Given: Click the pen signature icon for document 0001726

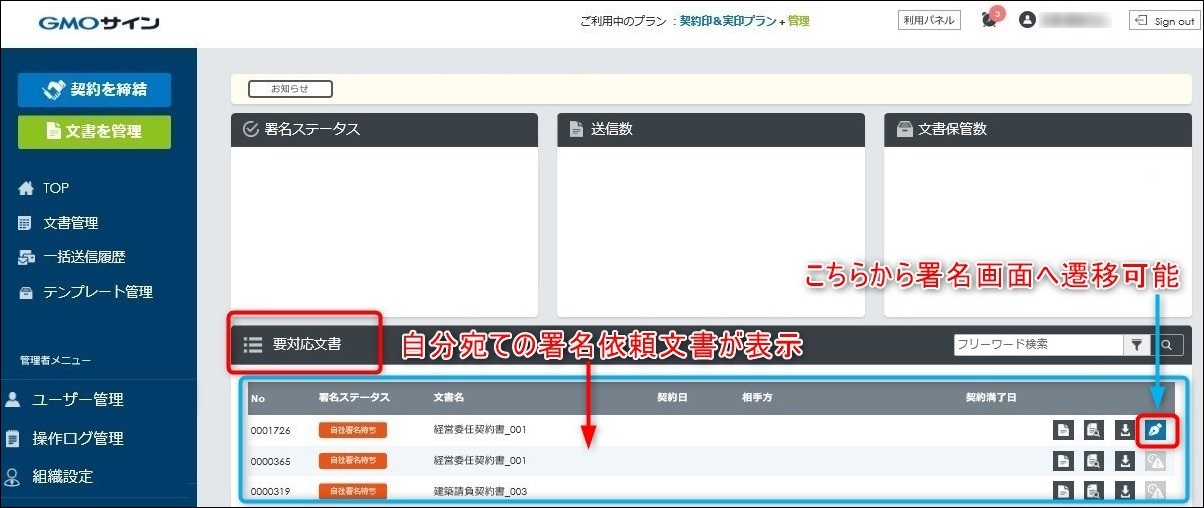Looking at the screenshot, I should (x=1156, y=431).
